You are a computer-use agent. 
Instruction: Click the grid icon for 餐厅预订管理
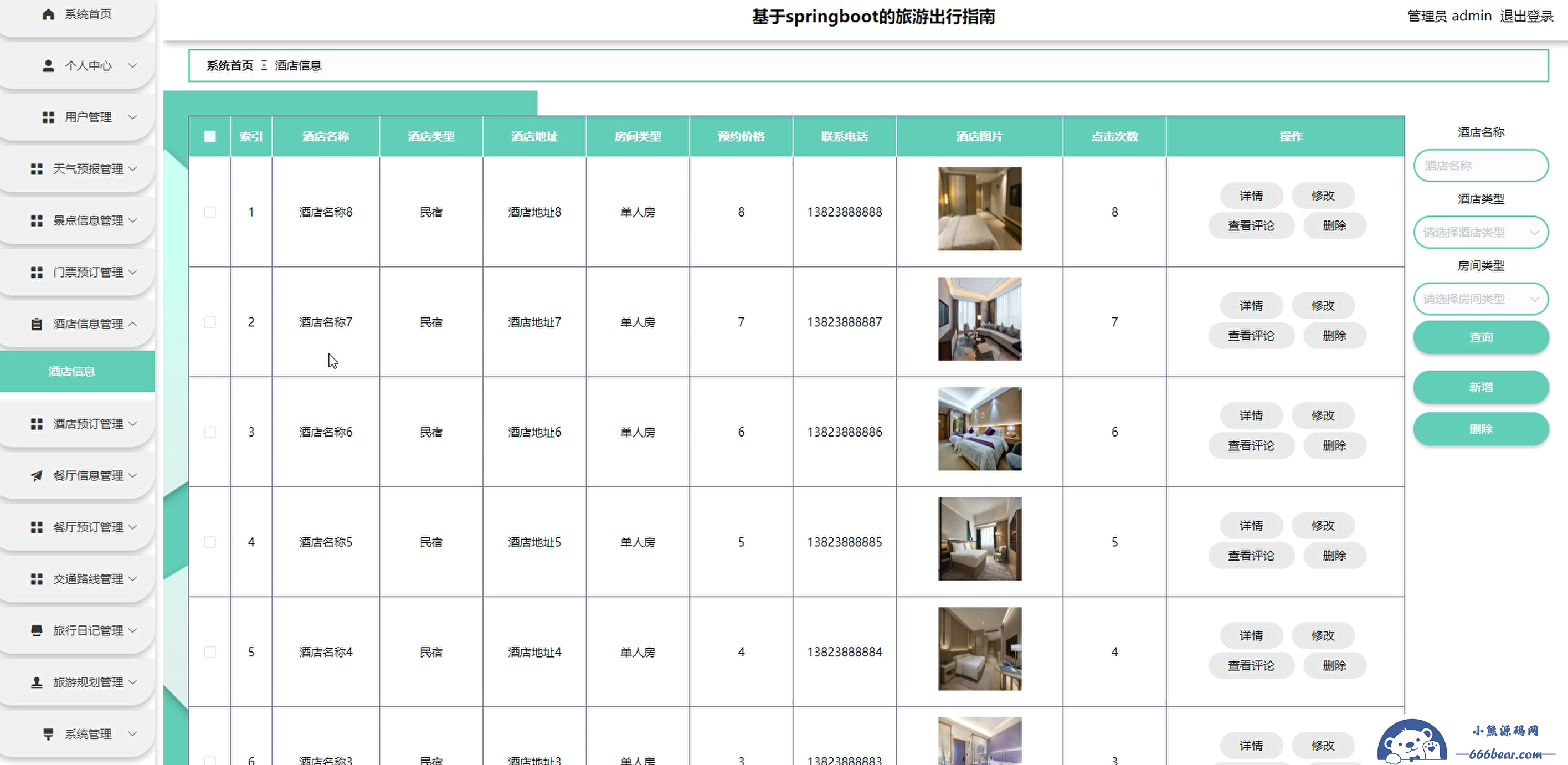37,528
